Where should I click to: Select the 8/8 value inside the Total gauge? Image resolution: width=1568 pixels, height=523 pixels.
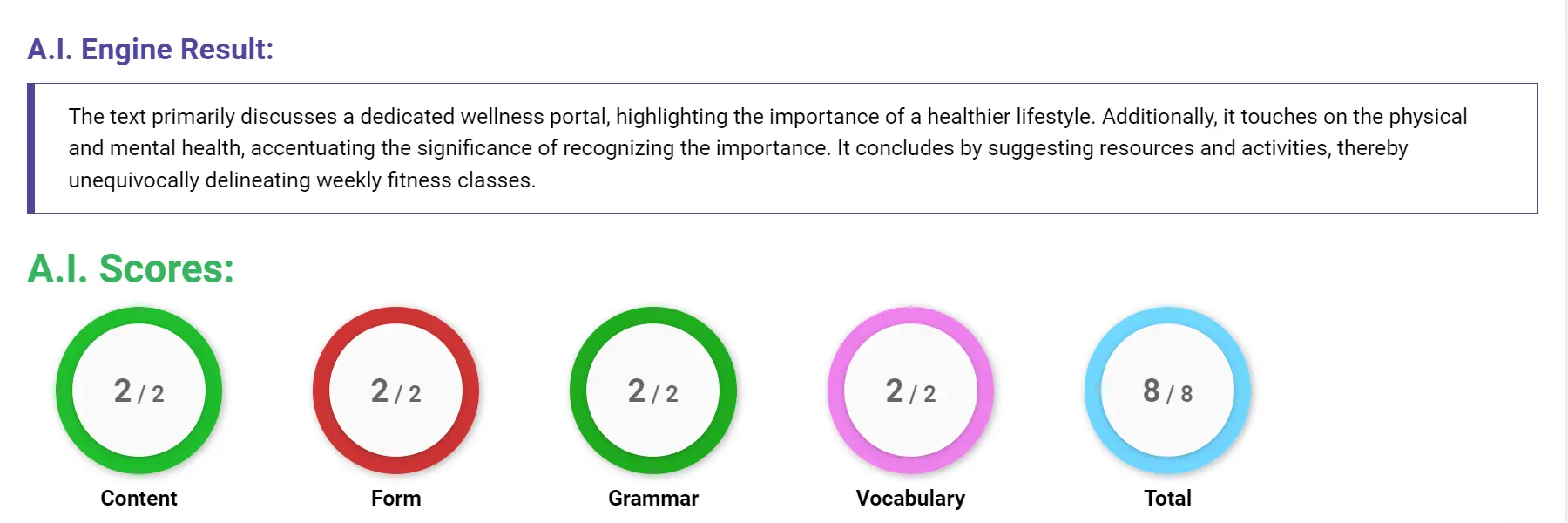(1167, 392)
